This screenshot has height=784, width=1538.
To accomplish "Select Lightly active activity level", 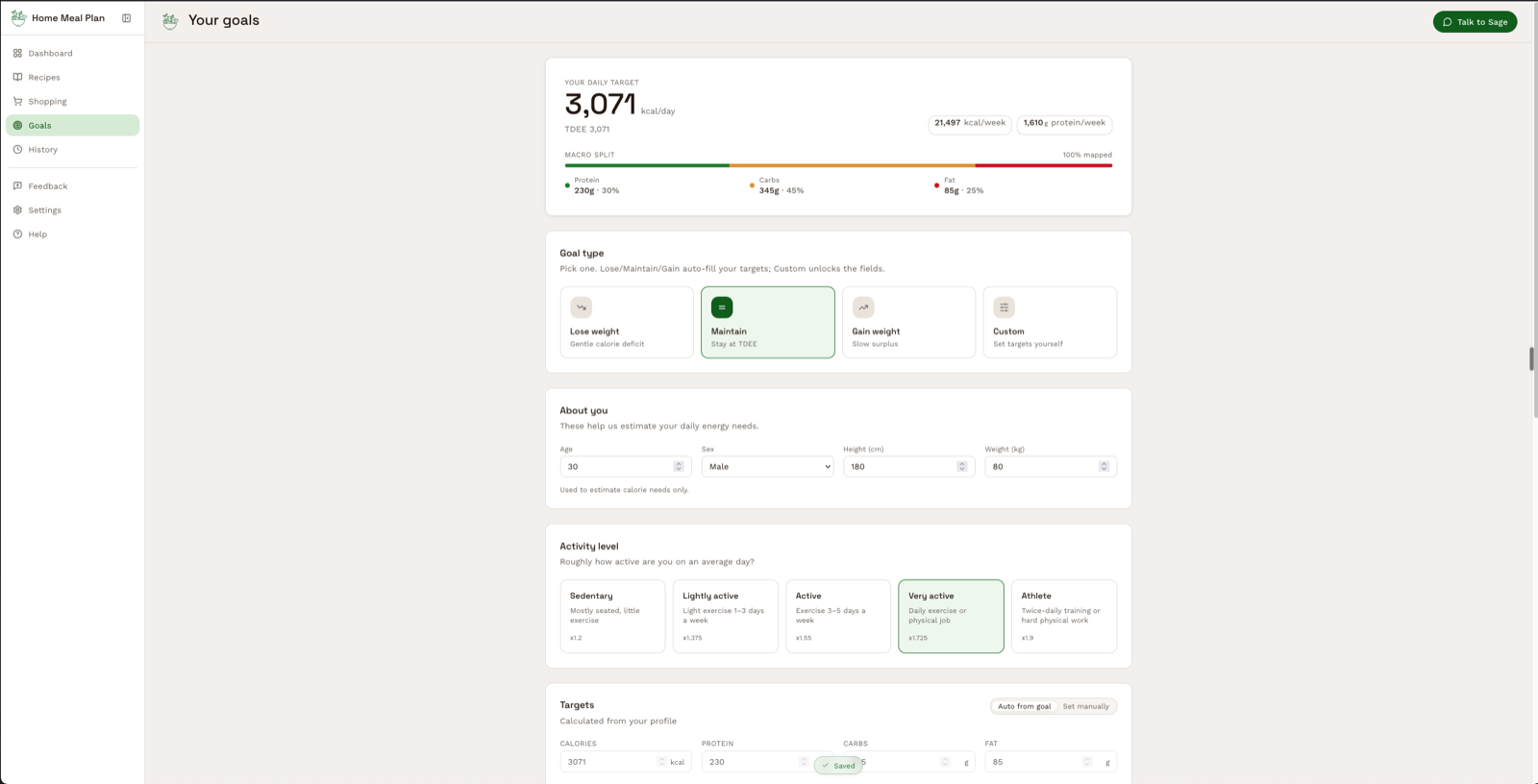I will [x=726, y=616].
